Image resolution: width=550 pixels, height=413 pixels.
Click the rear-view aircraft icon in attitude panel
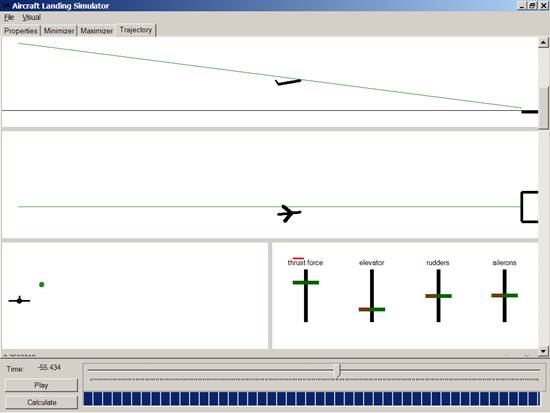[19, 300]
